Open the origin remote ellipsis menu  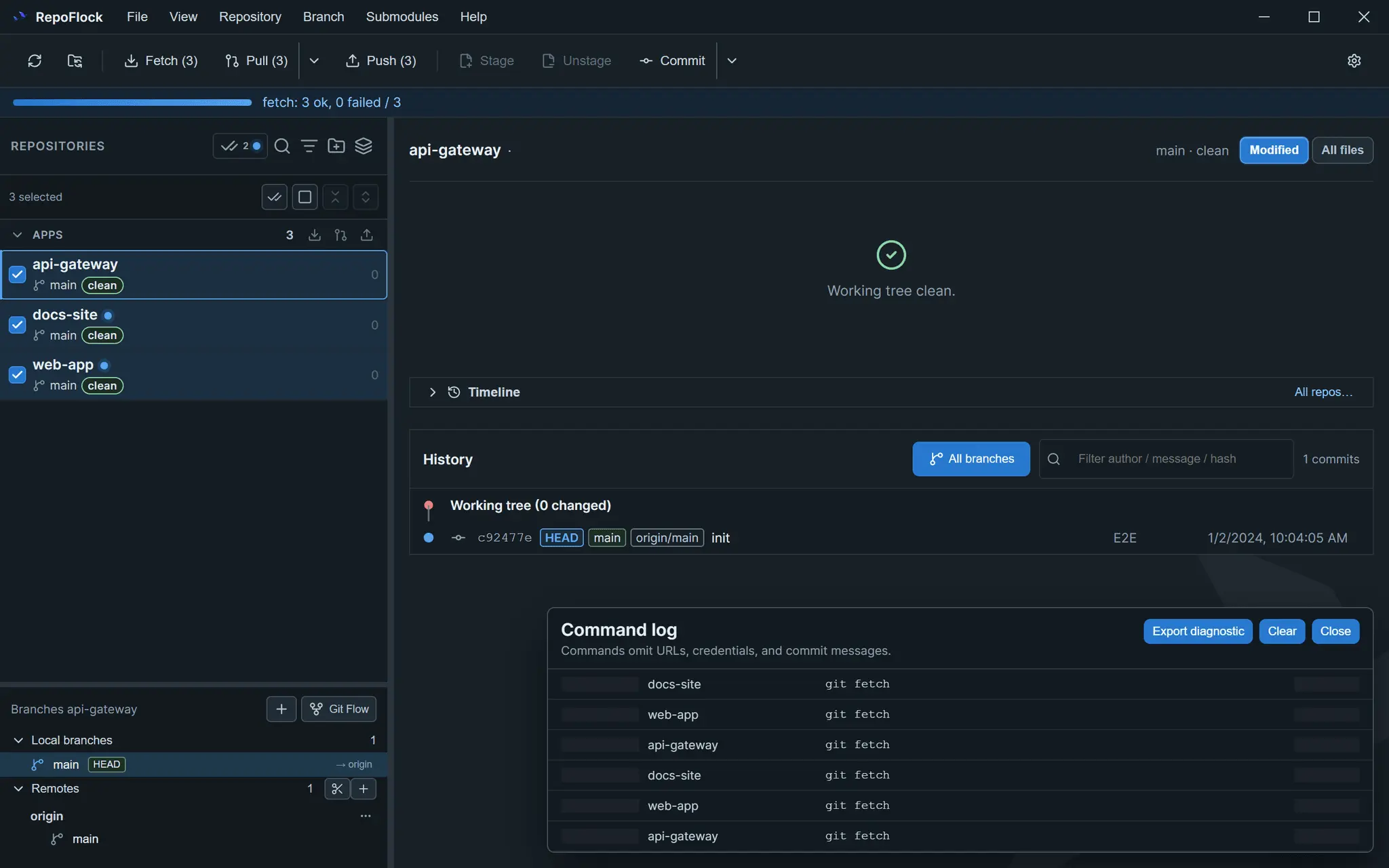366,816
